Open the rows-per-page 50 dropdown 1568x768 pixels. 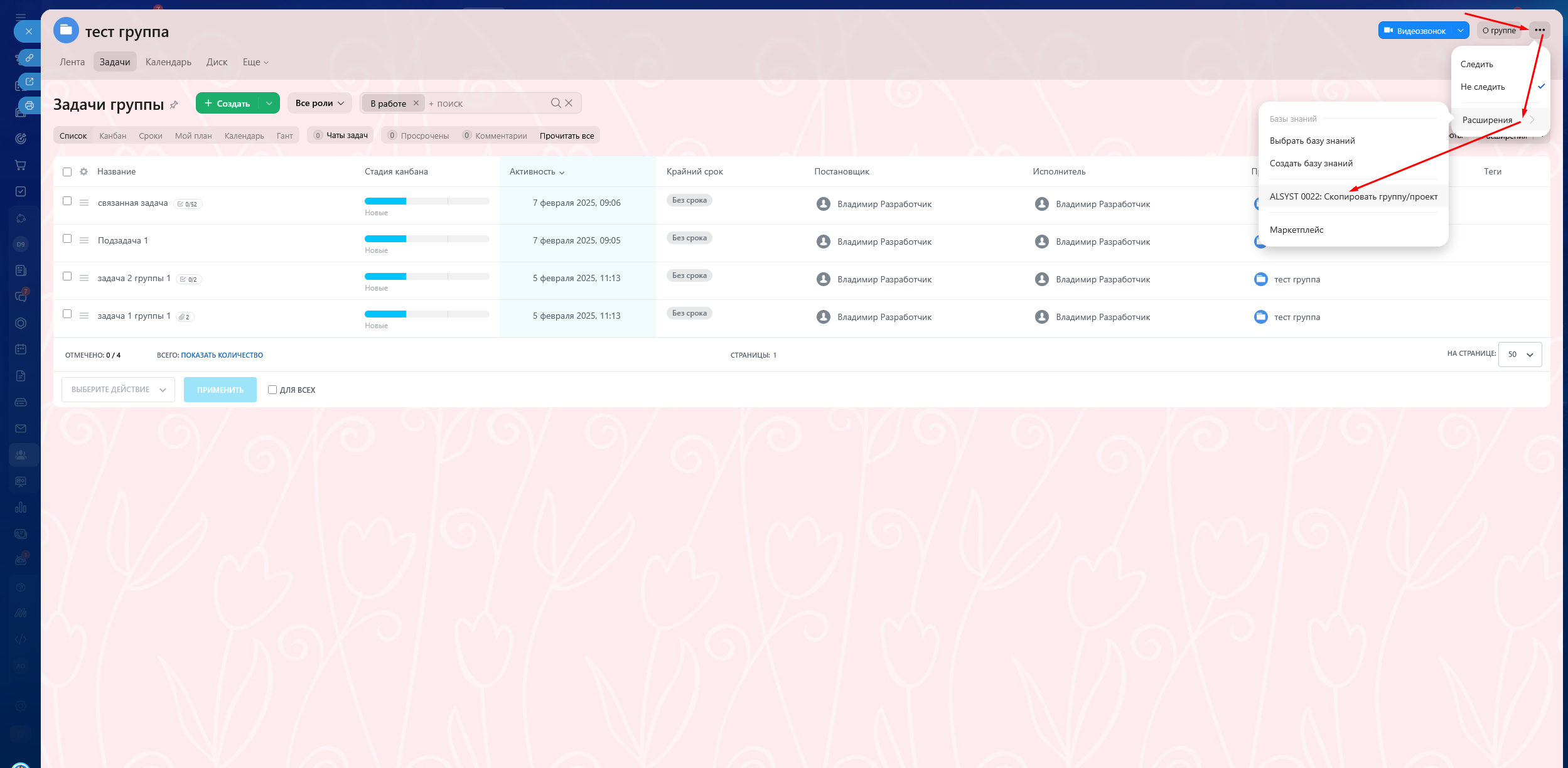1520,355
